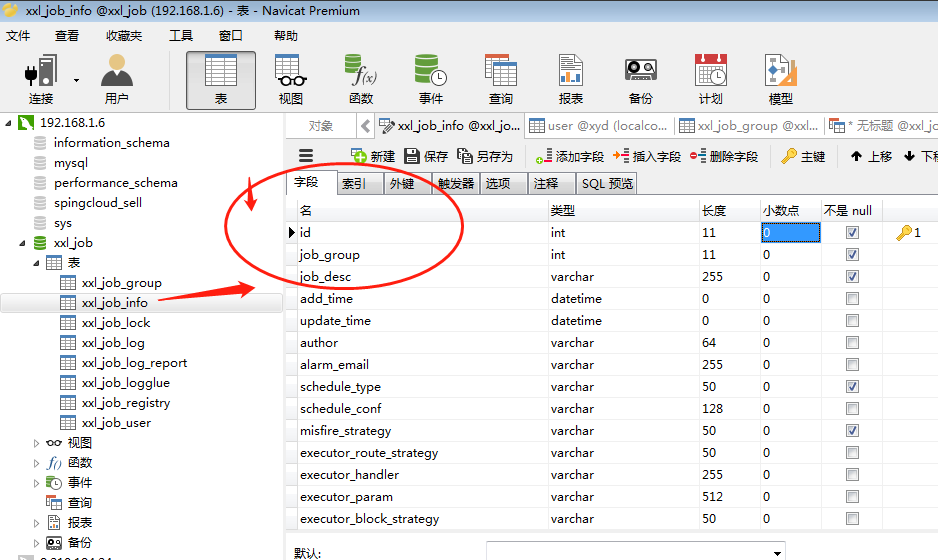Switch to user @xyd document tab
The height and width of the screenshot is (560, 938).
599,126
